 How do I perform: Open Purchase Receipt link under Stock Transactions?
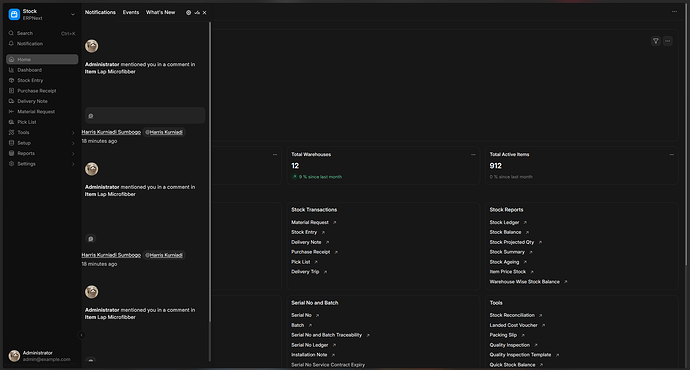tap(311, 252)
